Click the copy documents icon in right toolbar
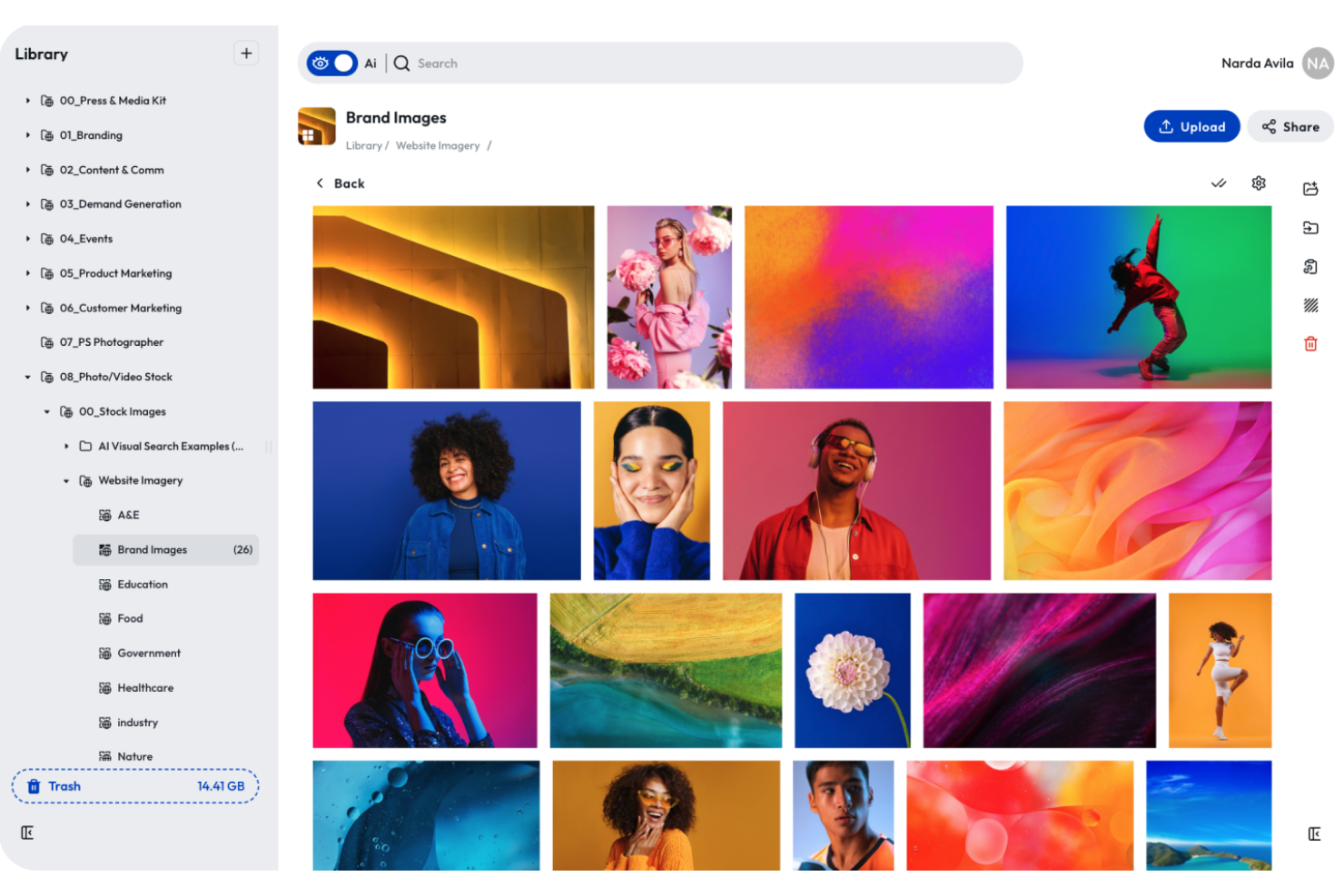Screen dimensions: 1344x896 click(x=1310, y=267)
